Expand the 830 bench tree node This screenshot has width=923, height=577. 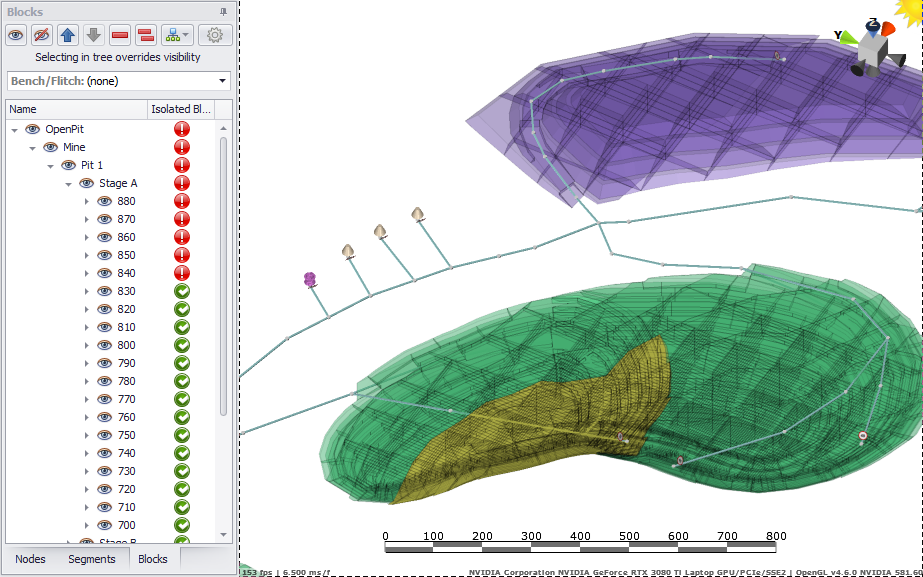click(87, 292)
